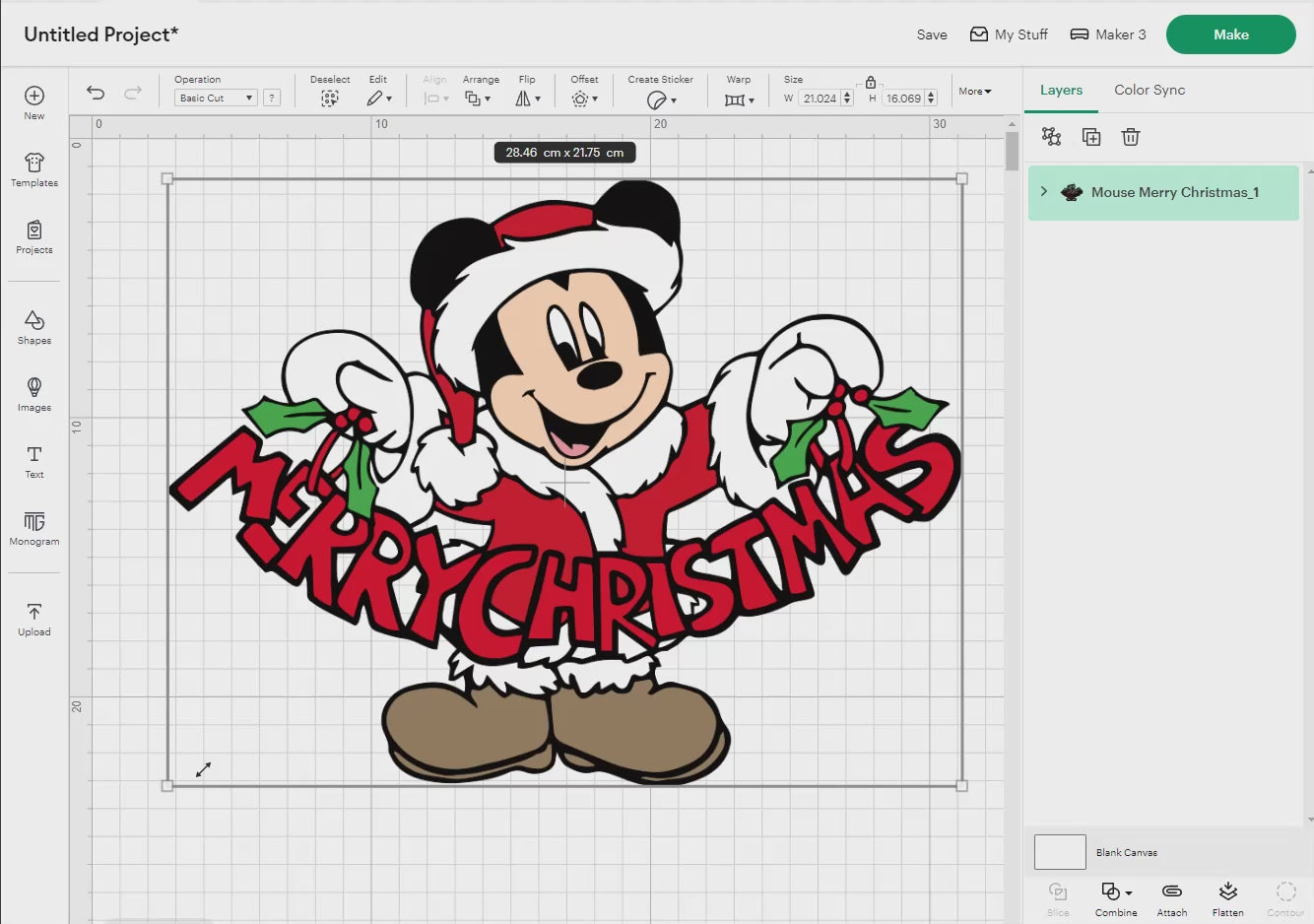Select the Text tool
Image resolution: width=1314 pixels, height=924 pixels.
pyautogui.click(x=34, y=461)
